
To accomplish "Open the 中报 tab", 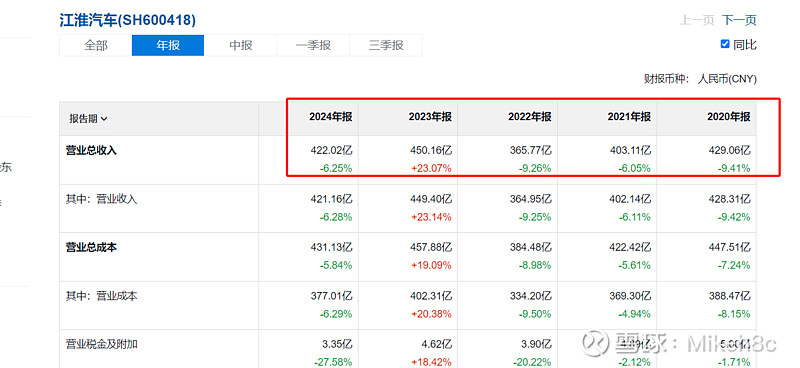I will (240, 45).
